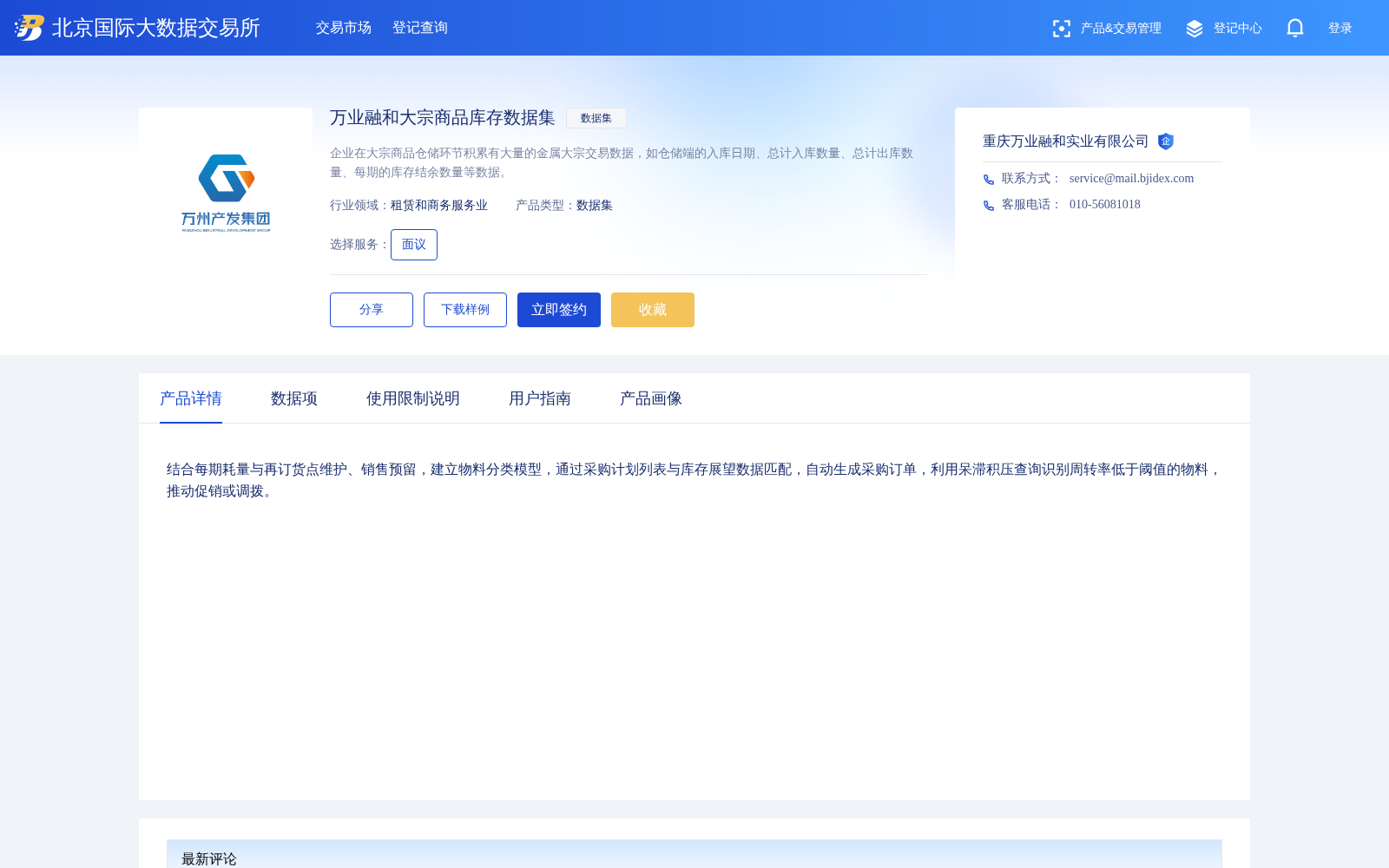Switch to the 产品画像 tab
This screenshot has width=1389, height=868.
point(651,398)
